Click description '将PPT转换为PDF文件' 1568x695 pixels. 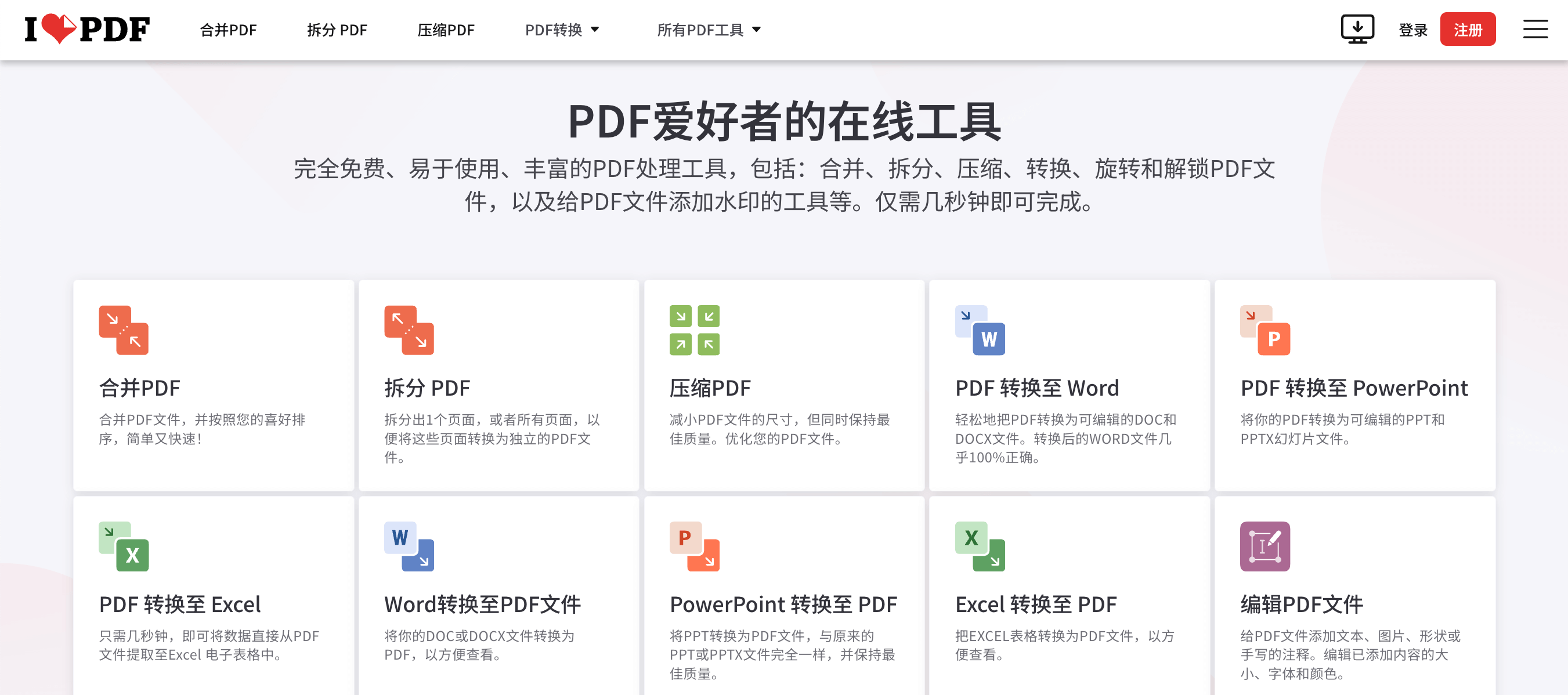click(782, 654)
